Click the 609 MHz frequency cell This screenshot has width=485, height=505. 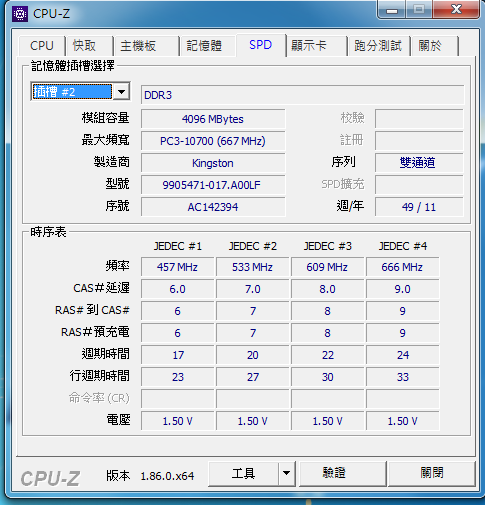coord(328,267)
